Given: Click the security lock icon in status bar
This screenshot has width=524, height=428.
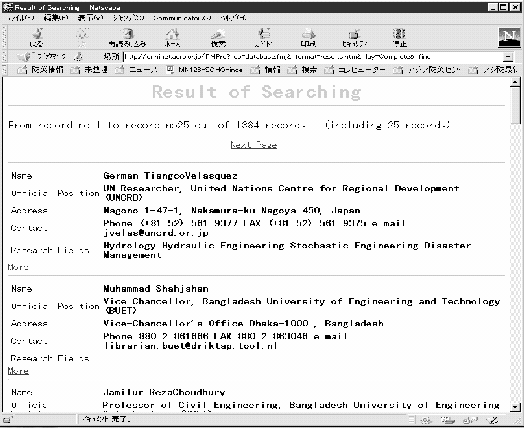Looking at the screenshot, I should click(x=7, y=420).
